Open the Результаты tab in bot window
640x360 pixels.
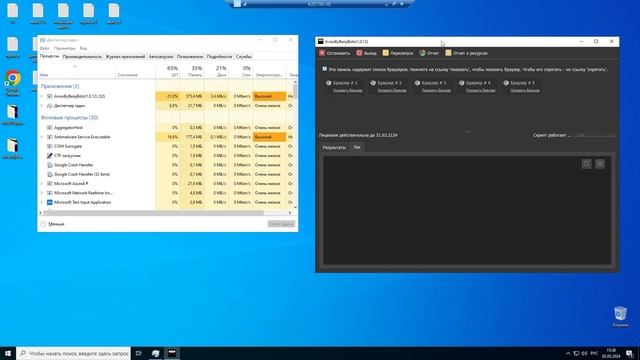tap(334, 147)
